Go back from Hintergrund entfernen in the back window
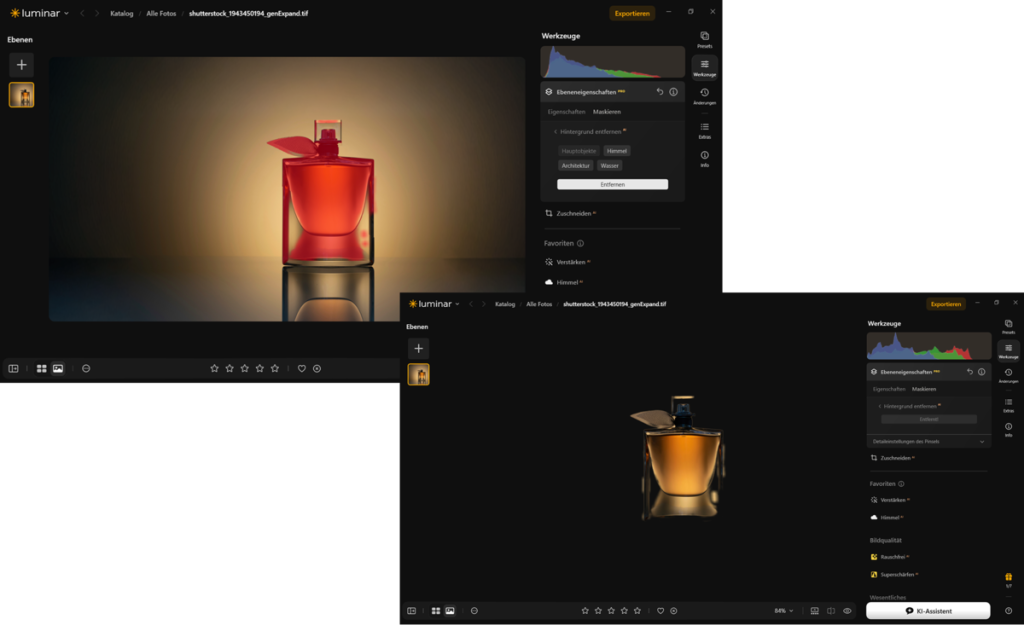Viewport: 1024px width, 625px height. click(x=556, y=132)
